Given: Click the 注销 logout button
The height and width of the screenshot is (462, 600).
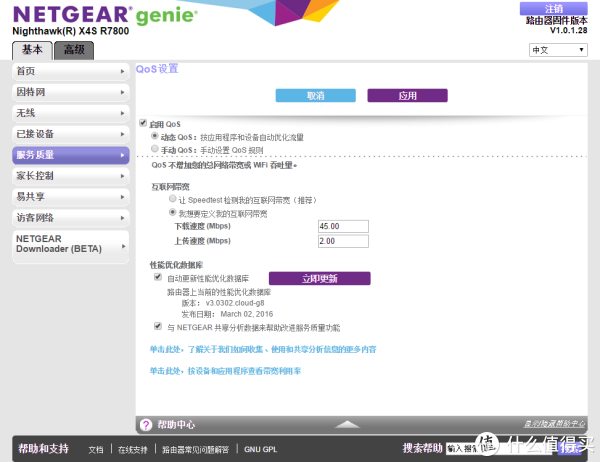Looking at the screenshot, I should (553, 8).
